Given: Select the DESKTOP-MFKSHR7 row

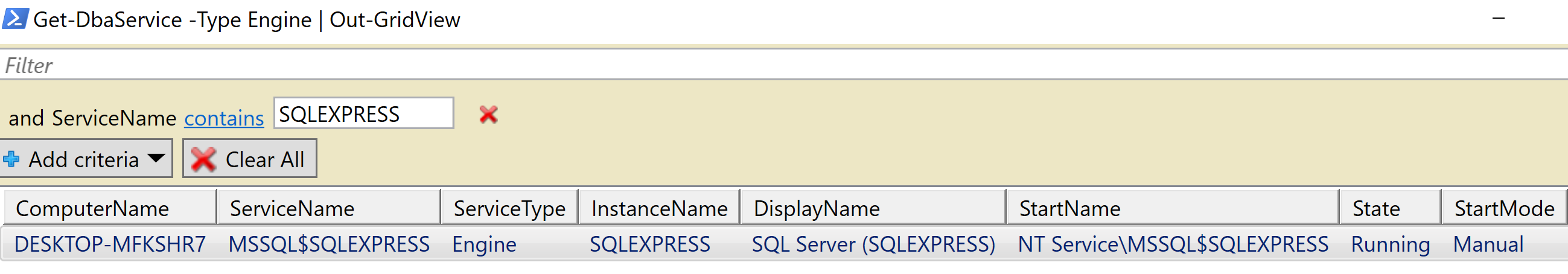Looking at the screenshot, I should point(110,244).
